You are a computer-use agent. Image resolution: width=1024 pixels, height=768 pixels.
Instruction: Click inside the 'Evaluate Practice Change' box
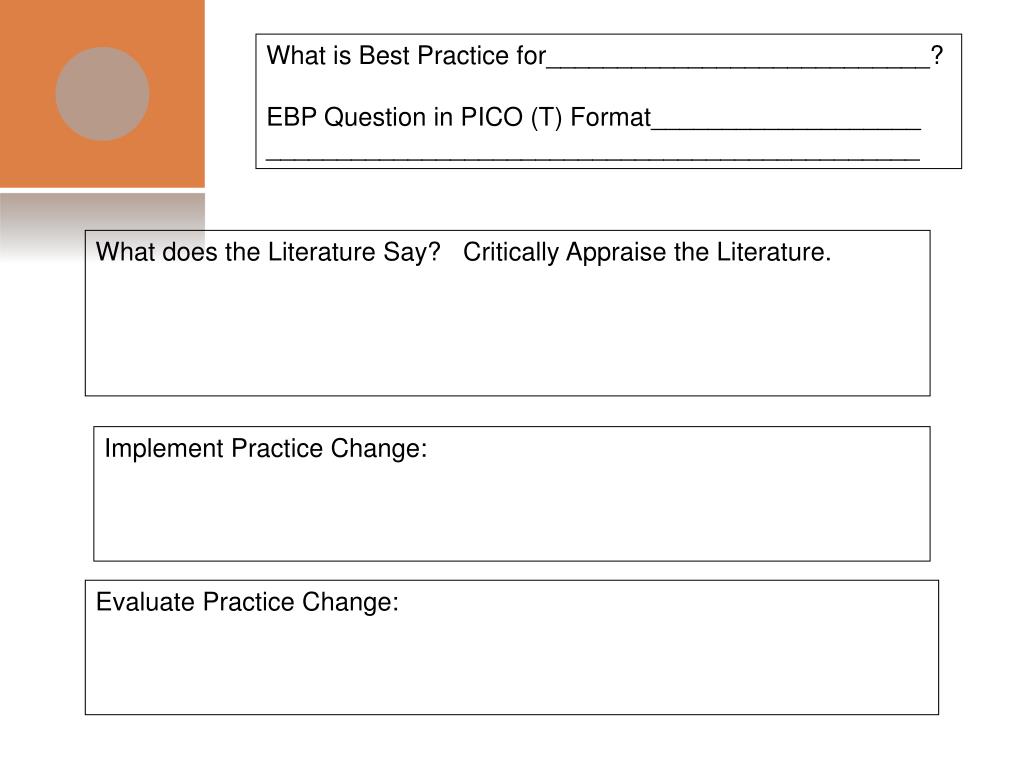(x=511, y=647)
